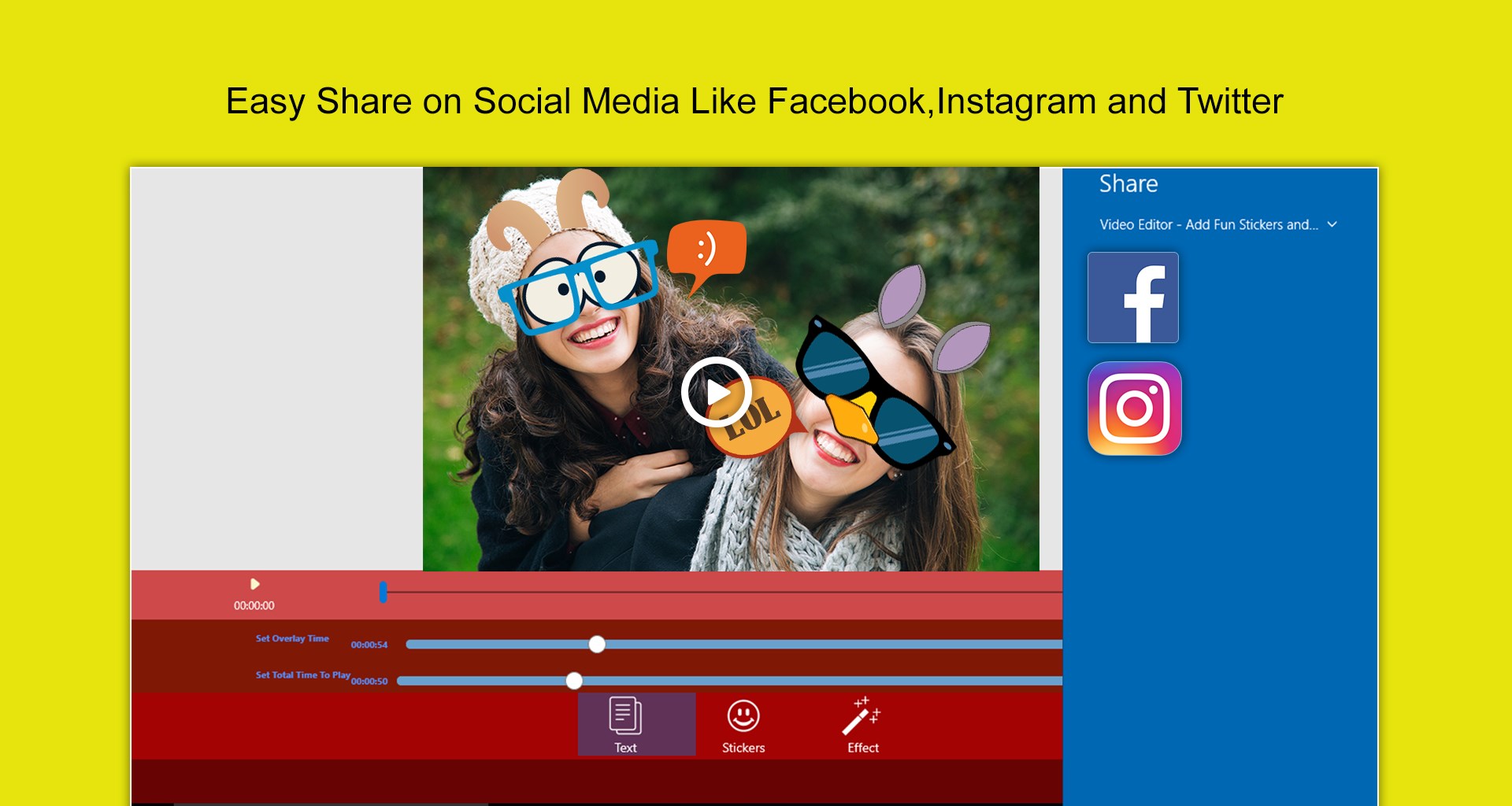Click the Share panel heading
This screenshot has width=1512, height=806.
(x=1128, y=184)
